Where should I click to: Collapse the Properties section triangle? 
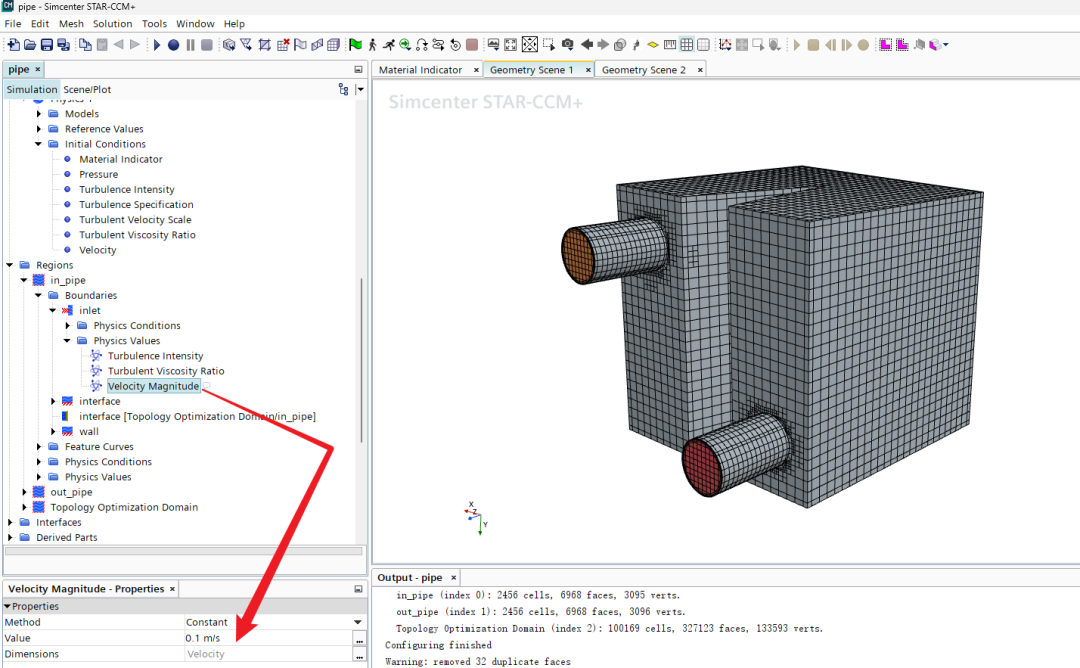[x=8, y=607]
